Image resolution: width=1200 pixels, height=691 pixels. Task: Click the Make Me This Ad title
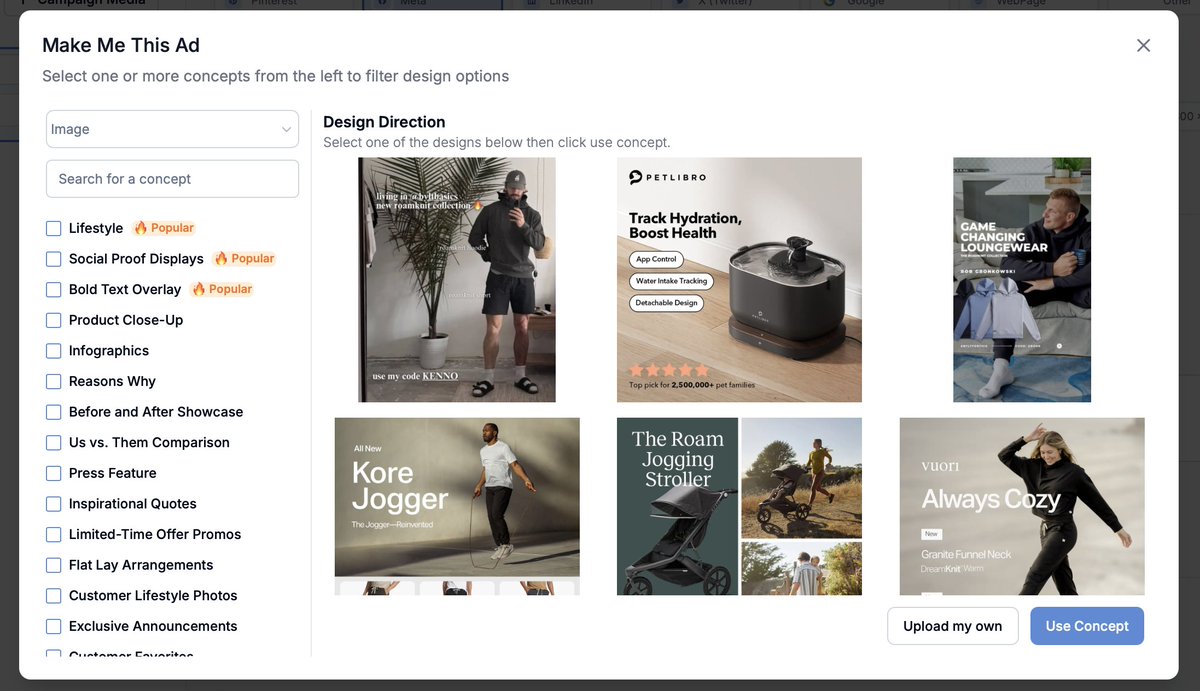coord(121,45)
